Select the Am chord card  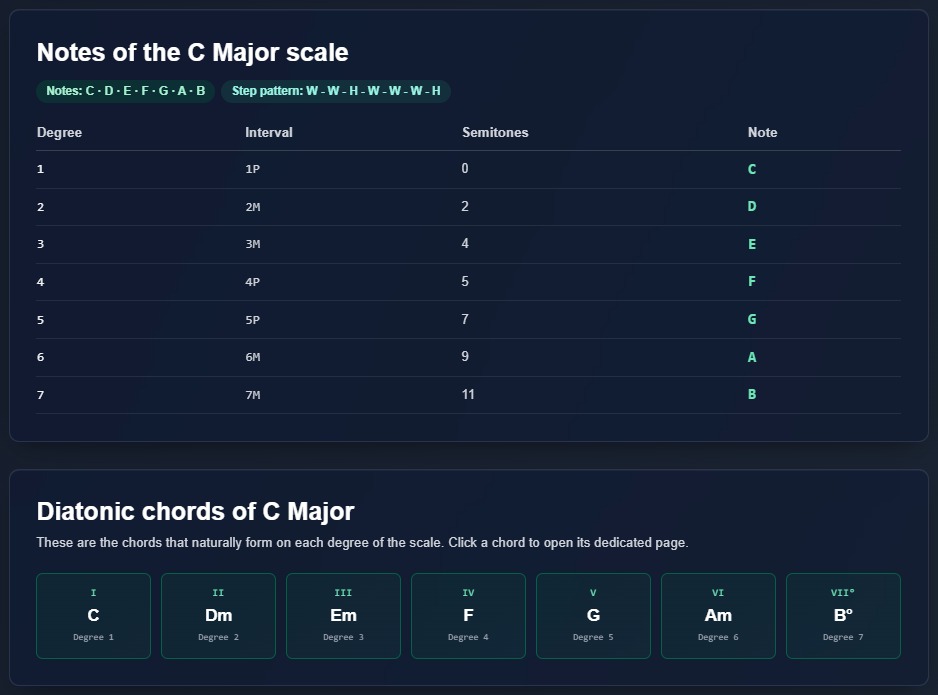coord(718,615)
